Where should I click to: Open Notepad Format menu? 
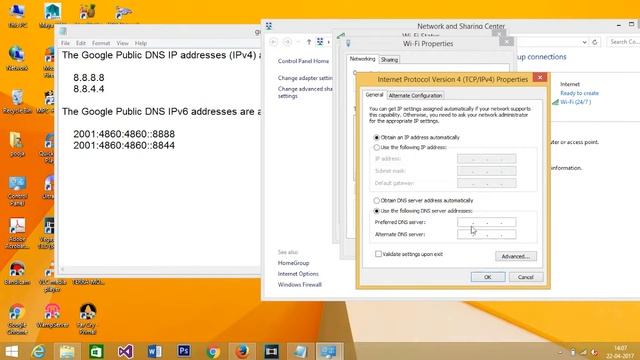101,43
